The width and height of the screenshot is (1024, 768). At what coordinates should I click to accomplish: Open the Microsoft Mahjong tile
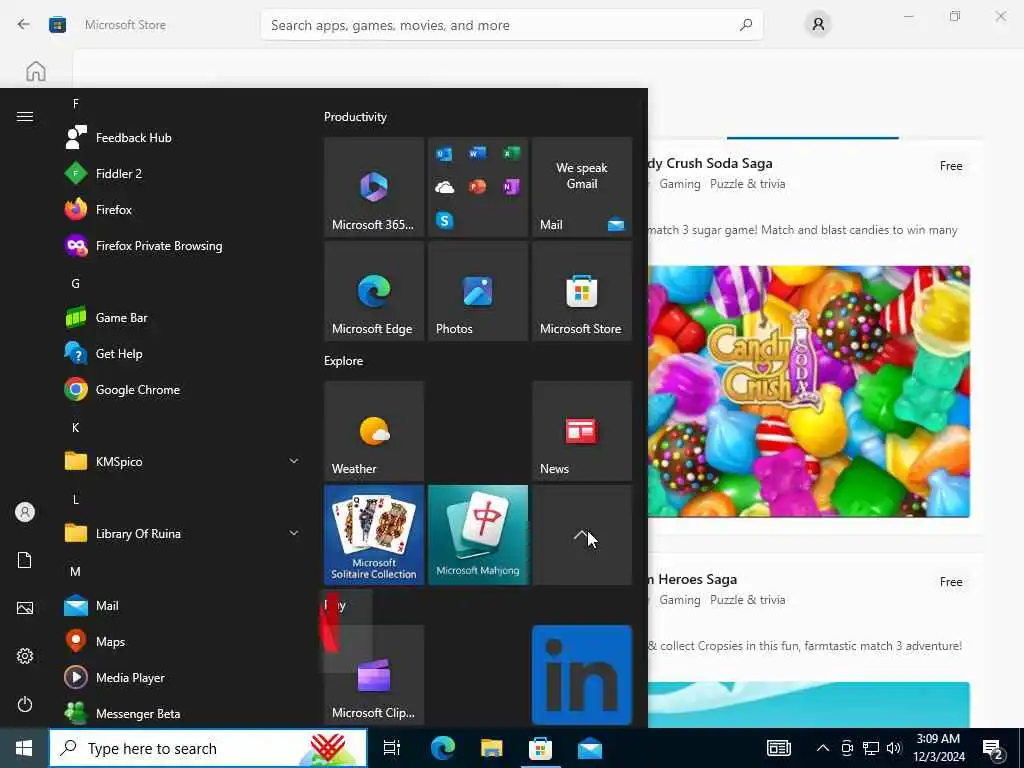(x=478, y=535)
